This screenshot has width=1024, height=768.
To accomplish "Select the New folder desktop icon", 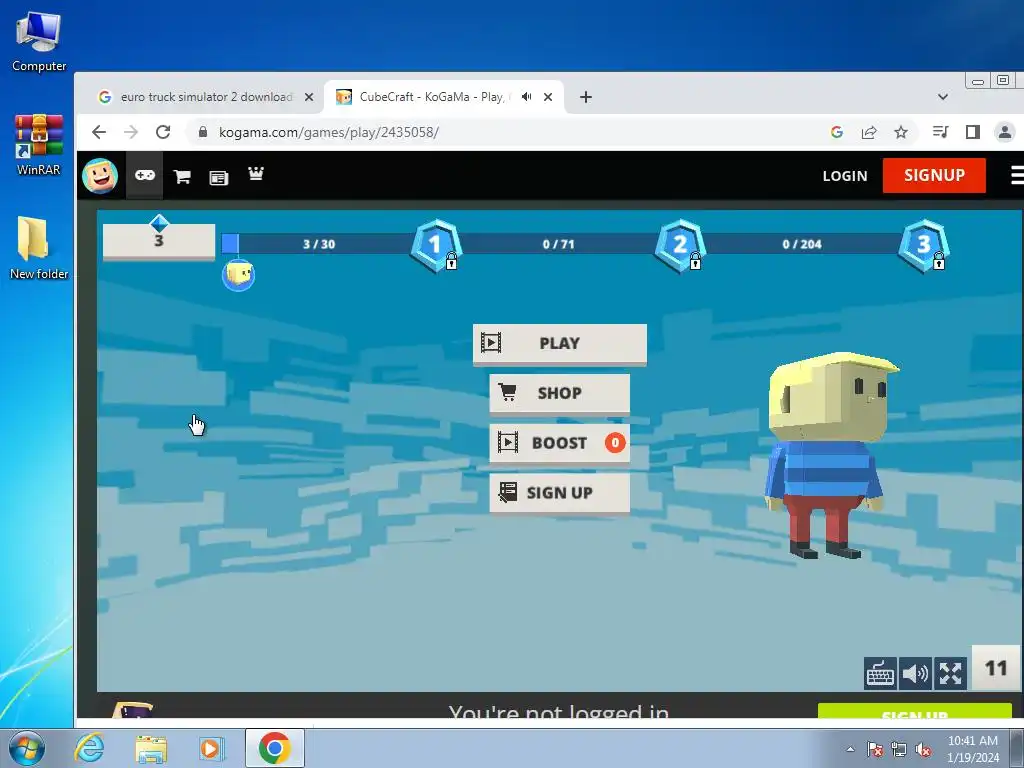I will [39, 248].
